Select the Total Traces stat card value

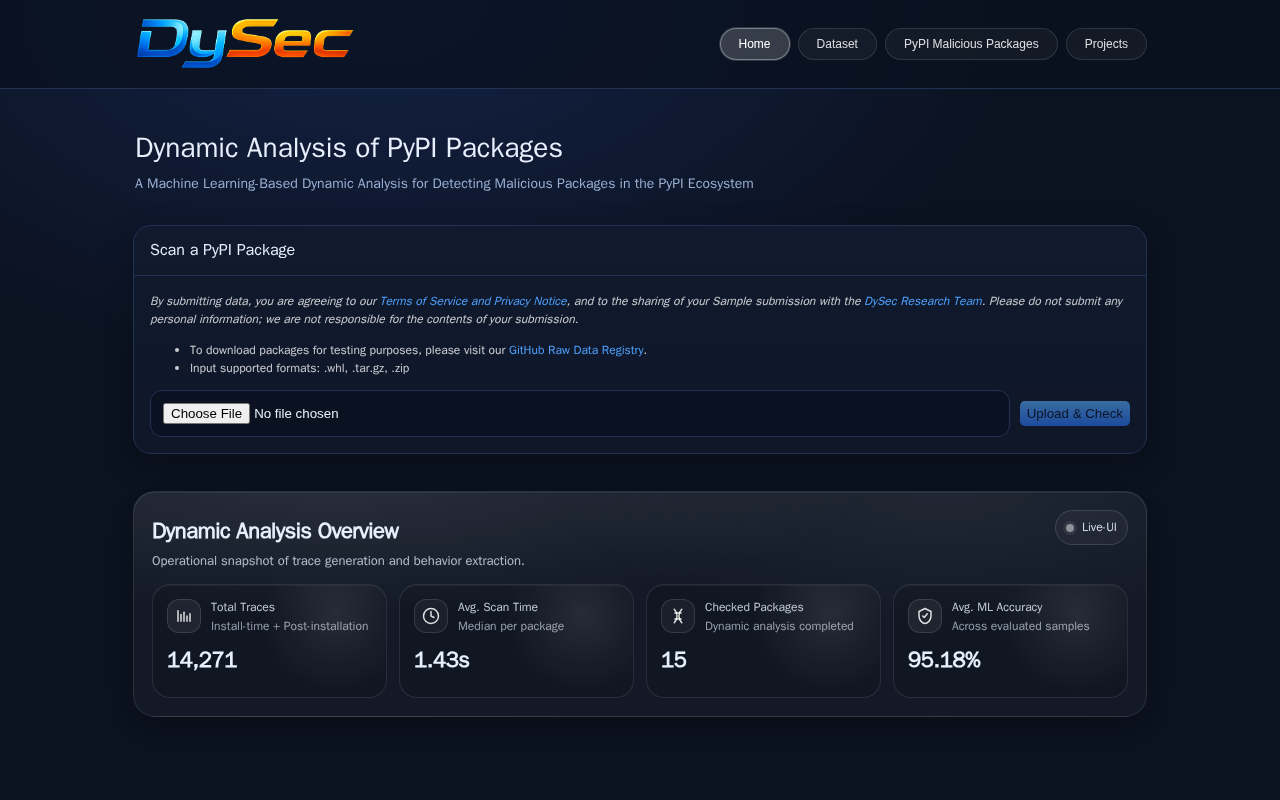point(202,660)
